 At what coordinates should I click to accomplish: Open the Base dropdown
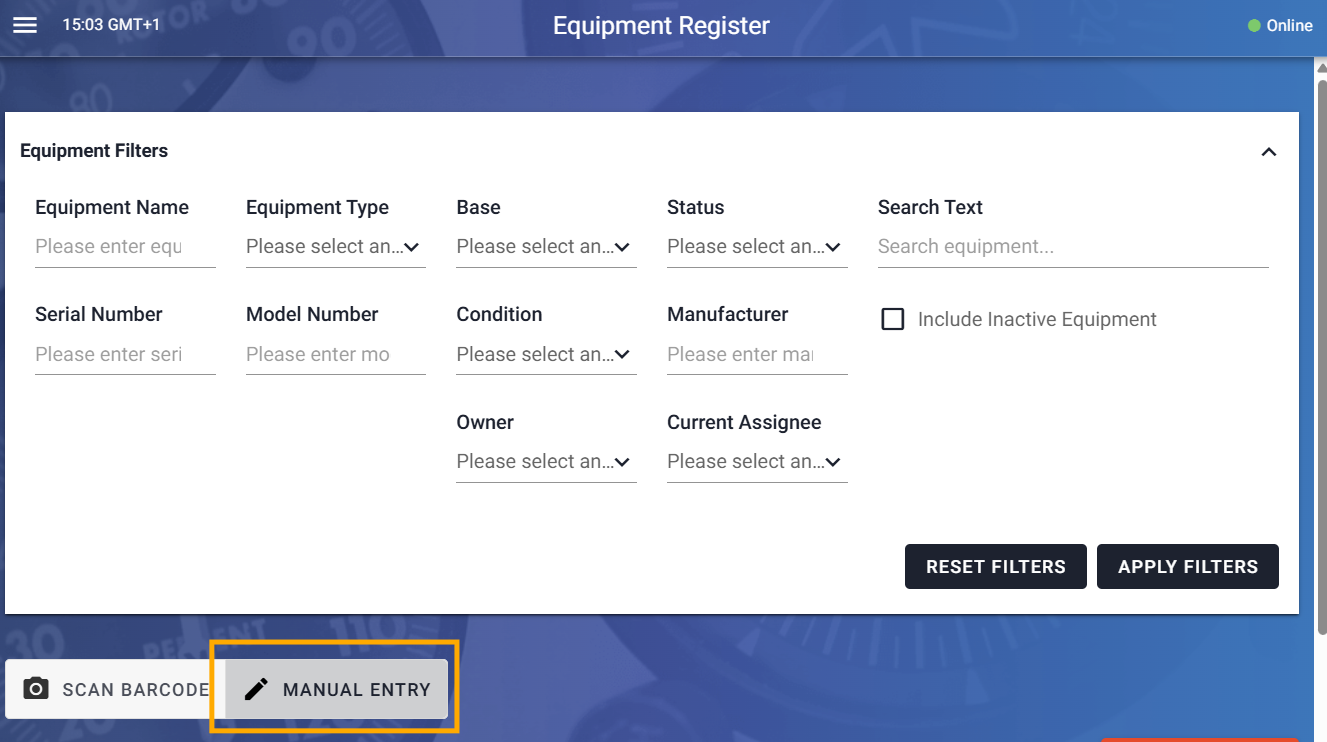(546, 247)
